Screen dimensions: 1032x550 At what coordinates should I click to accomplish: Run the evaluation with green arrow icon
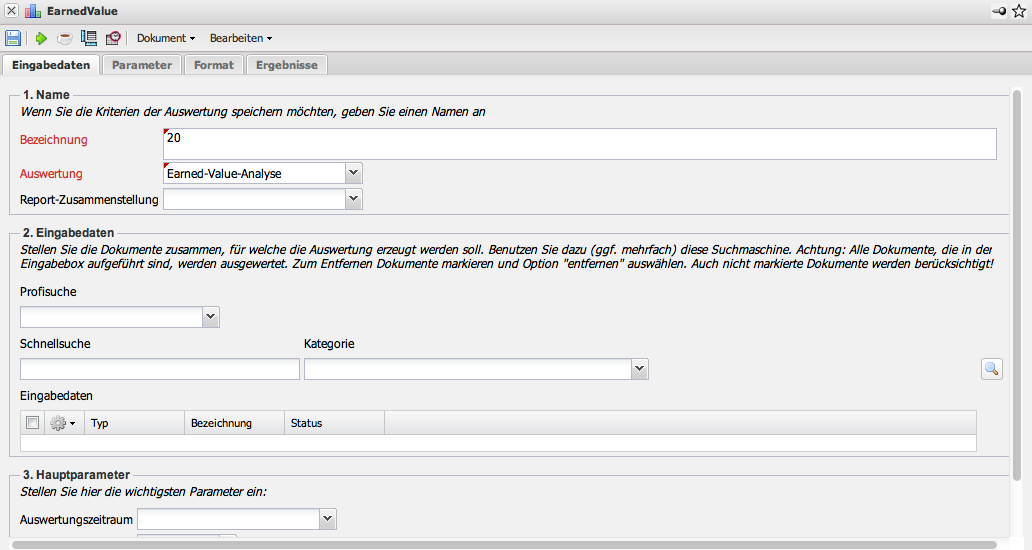(41, 38)
